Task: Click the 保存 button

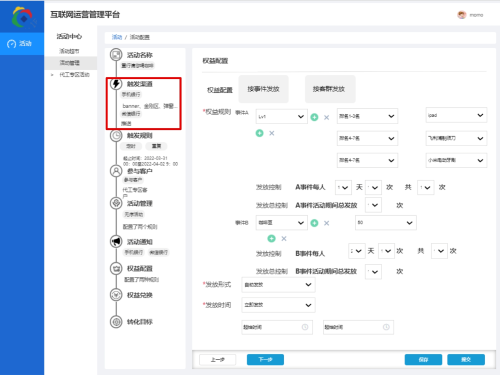Action: 423,359
